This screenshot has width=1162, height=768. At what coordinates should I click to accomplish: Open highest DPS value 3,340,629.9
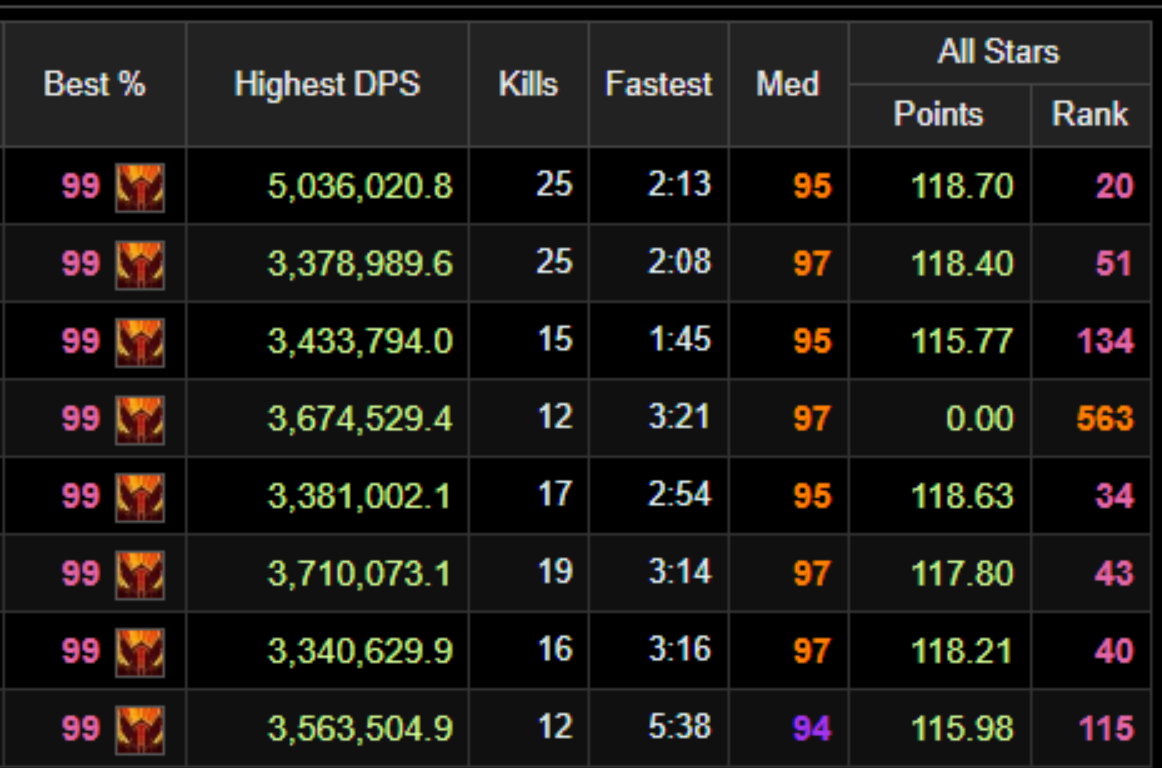pyautogui.click(x=359, y=651)
